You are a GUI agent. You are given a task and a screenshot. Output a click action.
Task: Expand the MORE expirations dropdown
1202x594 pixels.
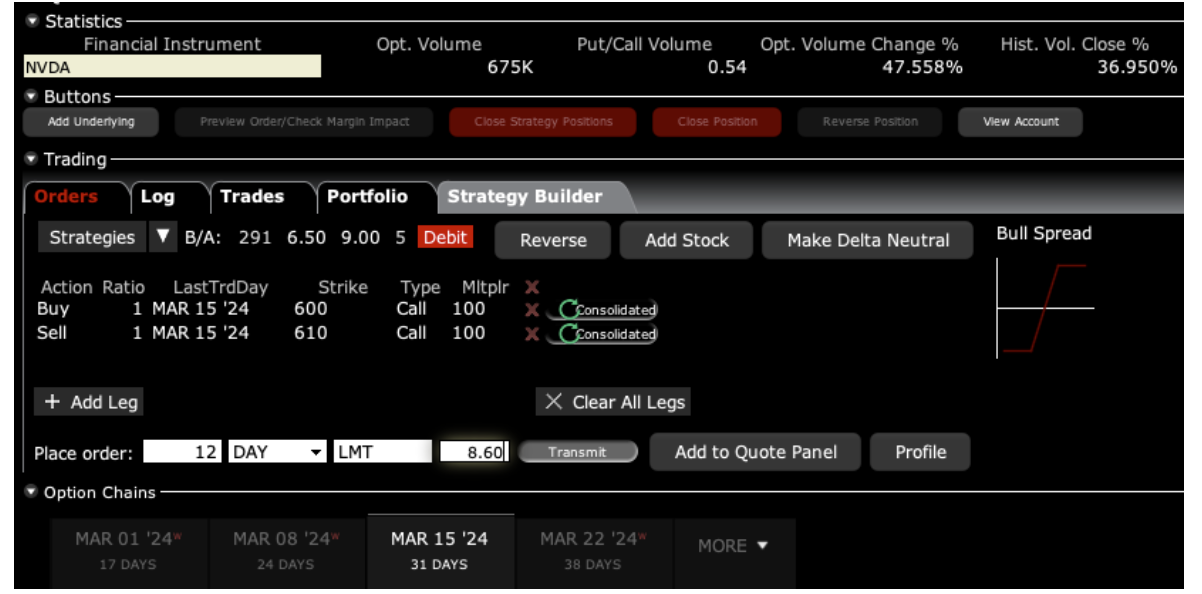pyautogui.click(x=734, y=546)
